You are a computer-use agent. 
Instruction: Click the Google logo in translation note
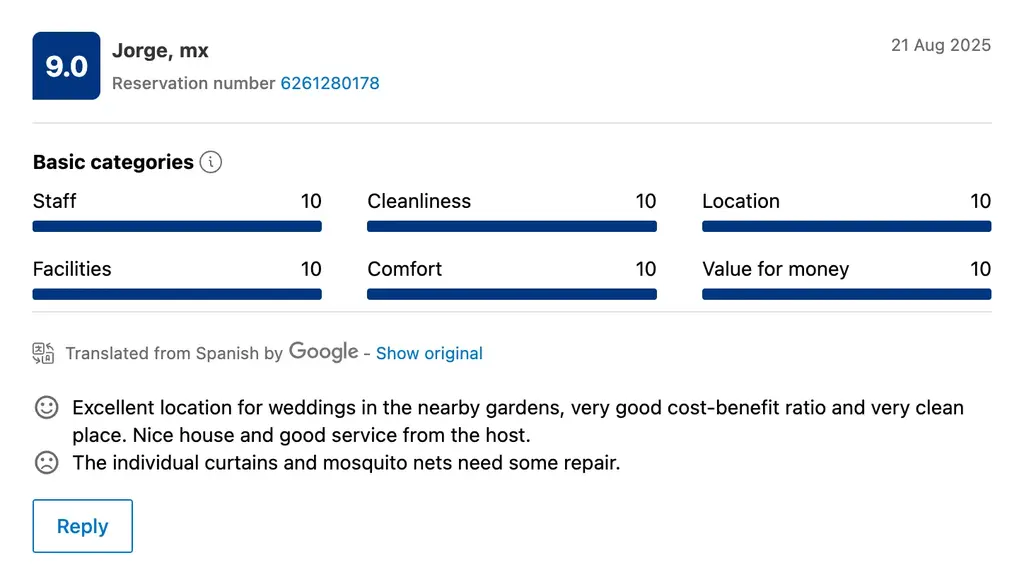point(323,352)
